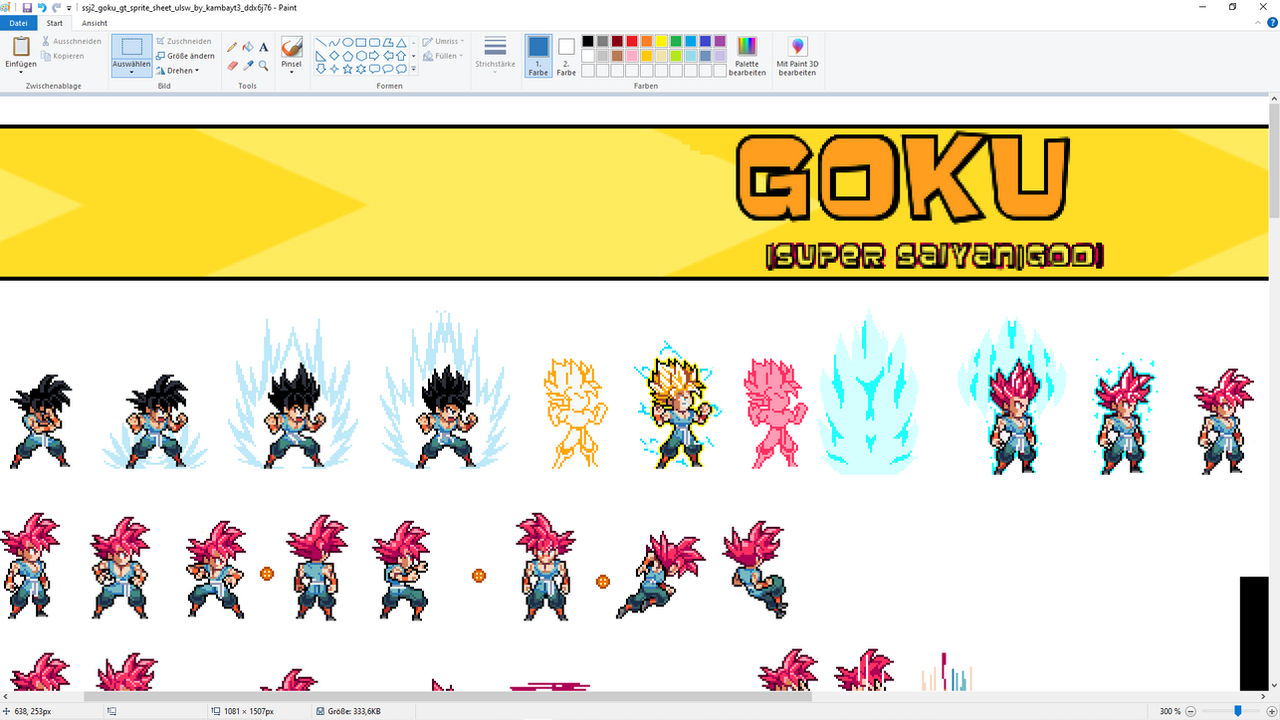Image resolution: width=1280 pixels, height=720 pixels.
Task: Pick the red color swatch
Action: 632,41
